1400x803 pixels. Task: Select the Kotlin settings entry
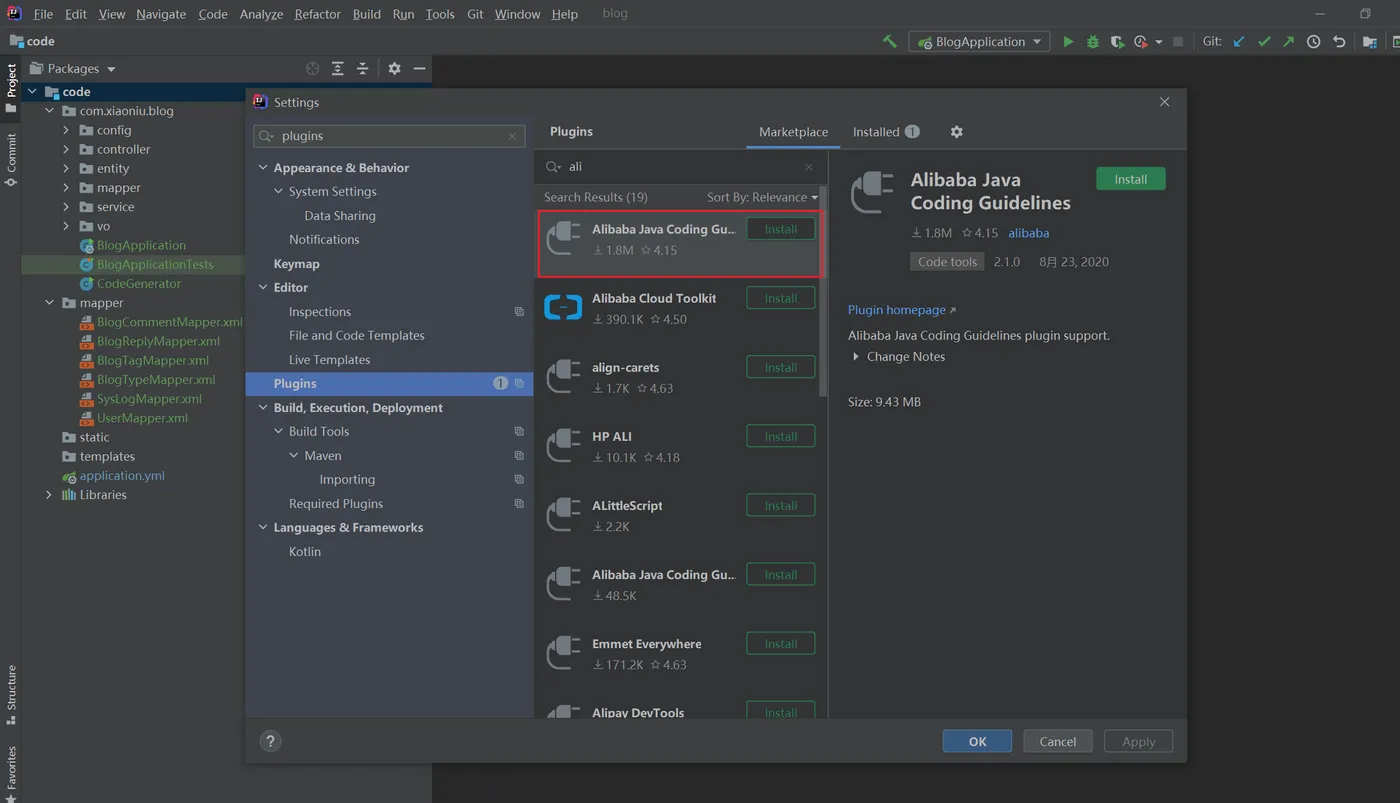(305, 552)
